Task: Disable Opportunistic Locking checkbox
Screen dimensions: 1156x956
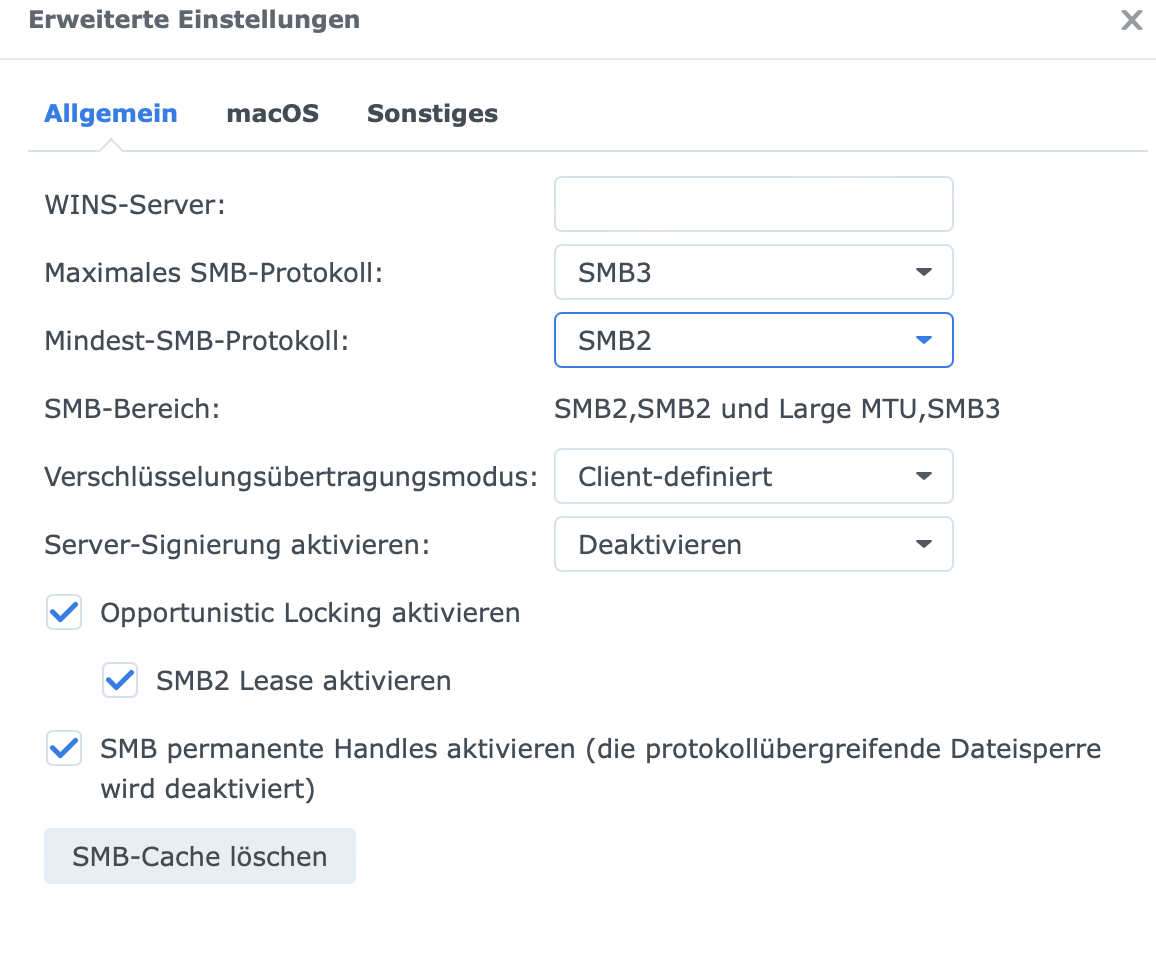Action: point(64,612)
